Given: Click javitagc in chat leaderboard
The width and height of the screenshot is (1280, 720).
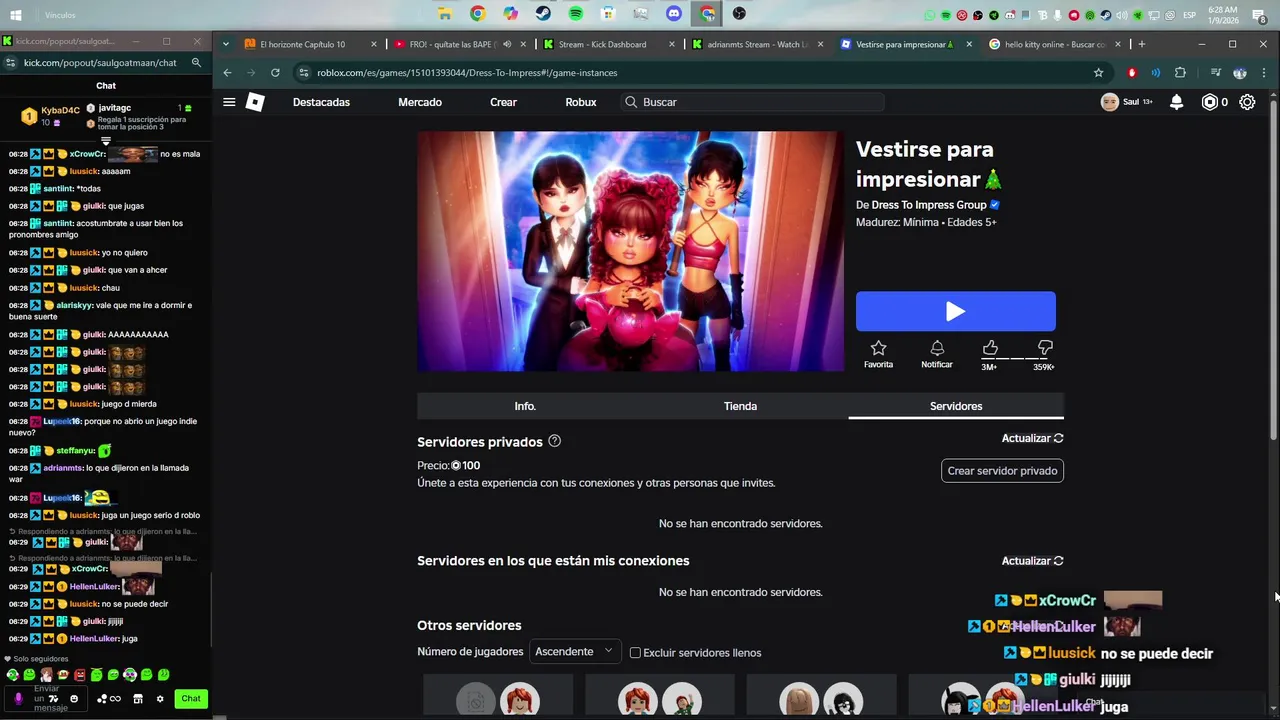Looking at the screenshot, I should pos(115,108).
